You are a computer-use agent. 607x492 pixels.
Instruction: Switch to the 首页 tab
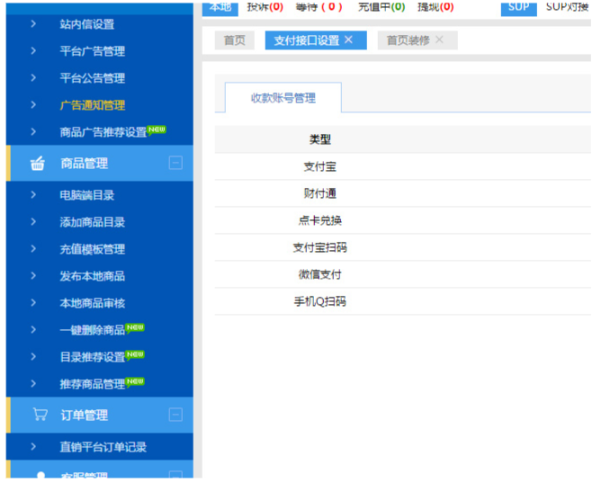234,40
